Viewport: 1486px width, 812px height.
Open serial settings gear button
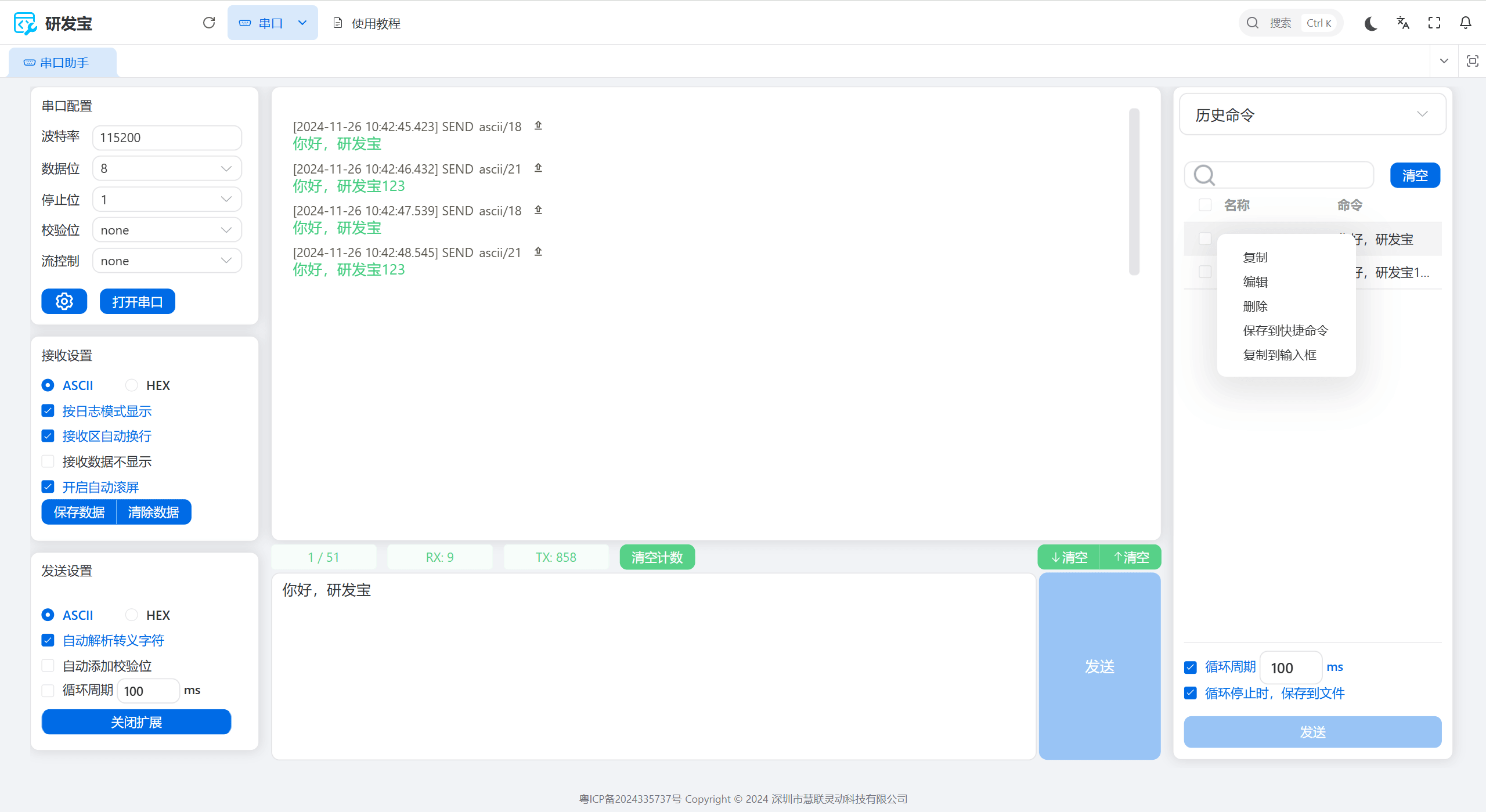click(64, 301)
